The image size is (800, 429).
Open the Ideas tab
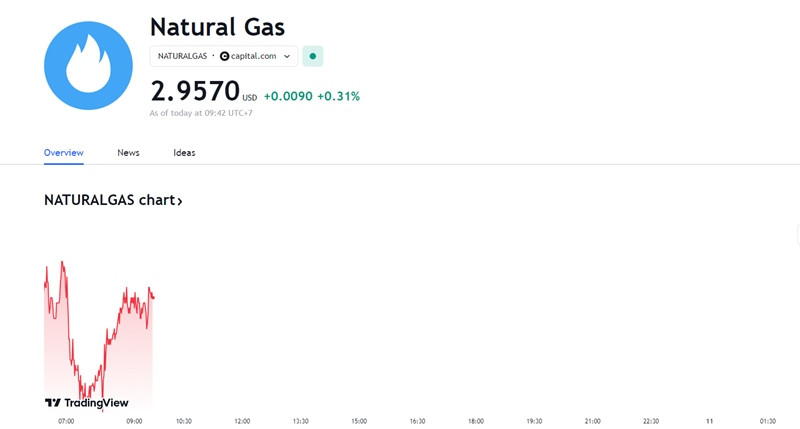click(x=184, y=153)
